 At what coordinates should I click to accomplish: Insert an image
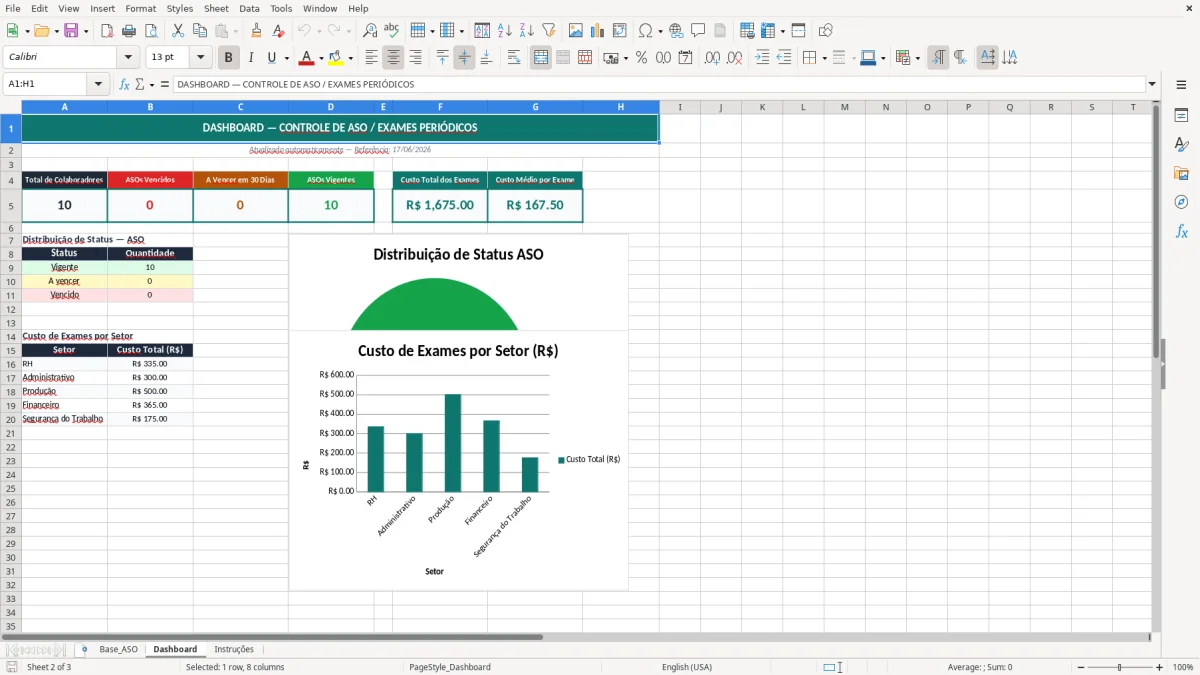576,31
